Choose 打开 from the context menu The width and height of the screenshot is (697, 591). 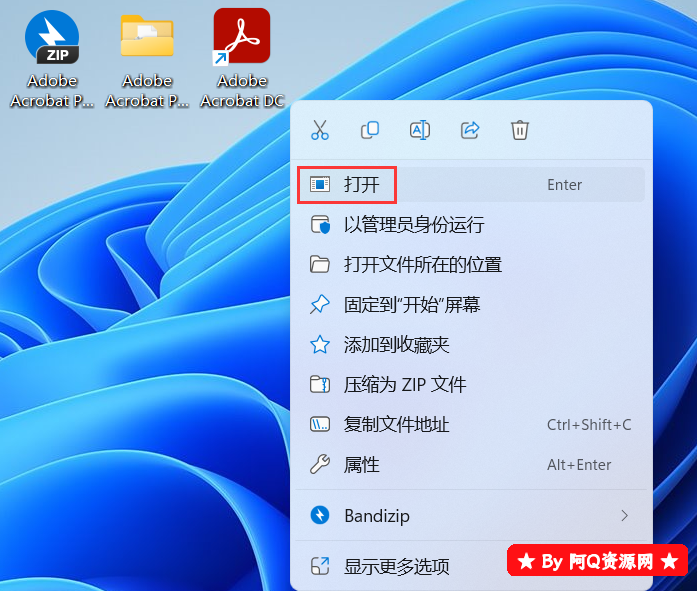(x=471, y=185)
